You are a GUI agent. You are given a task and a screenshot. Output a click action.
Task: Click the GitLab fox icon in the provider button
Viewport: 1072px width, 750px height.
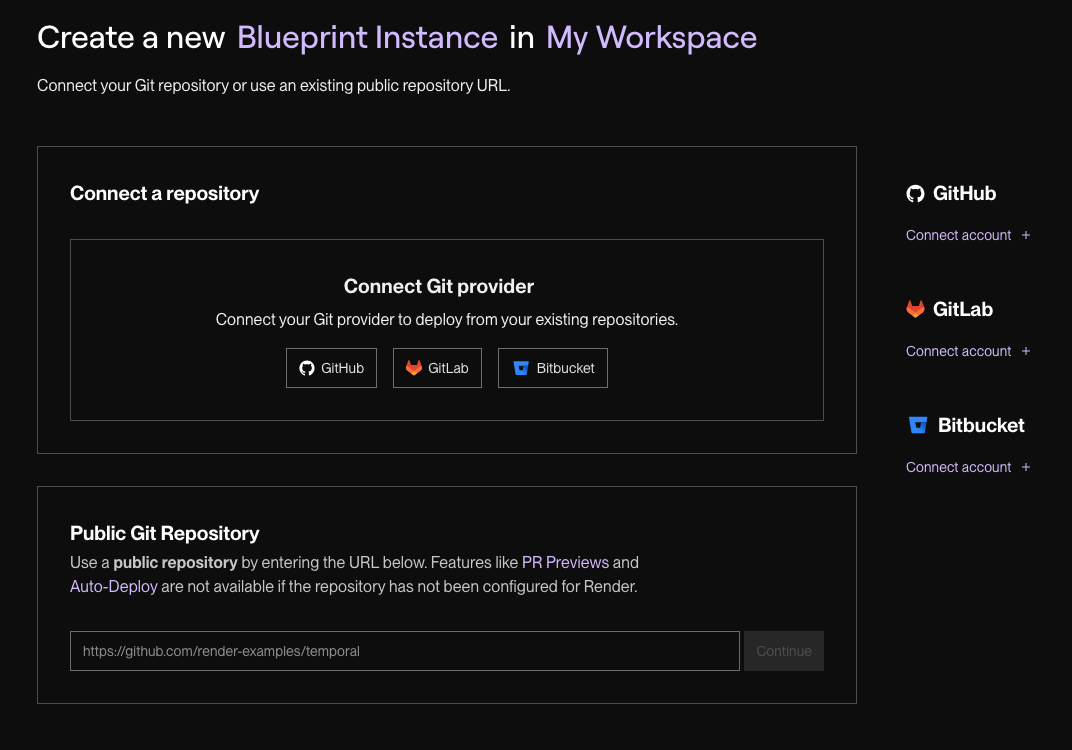point(414,368)
